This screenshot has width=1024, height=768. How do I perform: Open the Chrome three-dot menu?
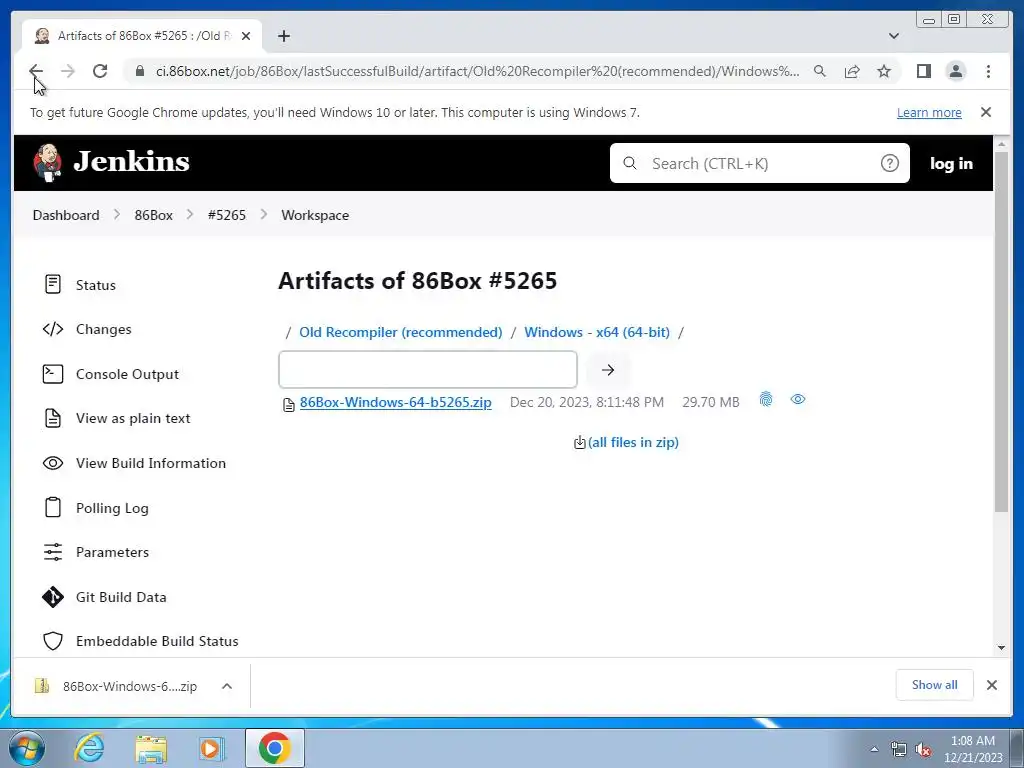pos(988,71)
